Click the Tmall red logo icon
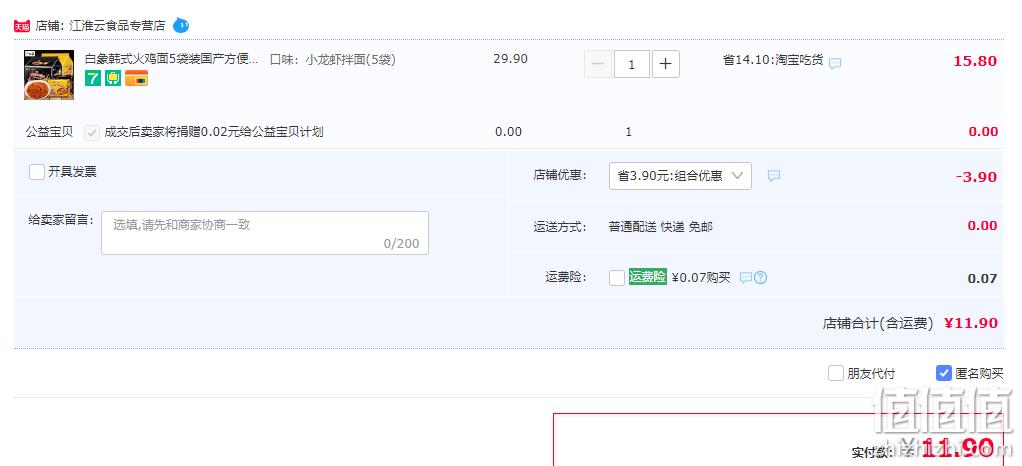The width and height of the screenshot is (1022, 466). point(22,26)
